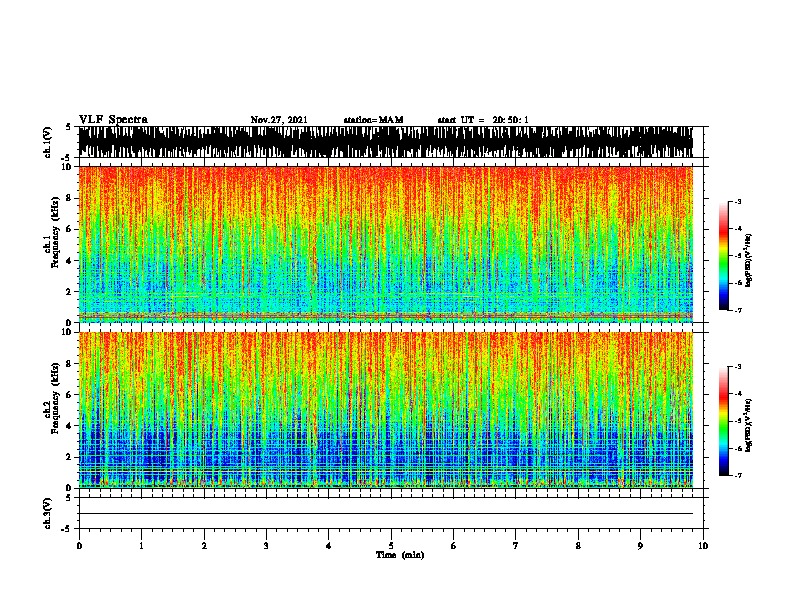Screen dimensions: 792x612
Task: Click the "-5" tick on ch.3(V) axis
Action: (x=67, y=529)
